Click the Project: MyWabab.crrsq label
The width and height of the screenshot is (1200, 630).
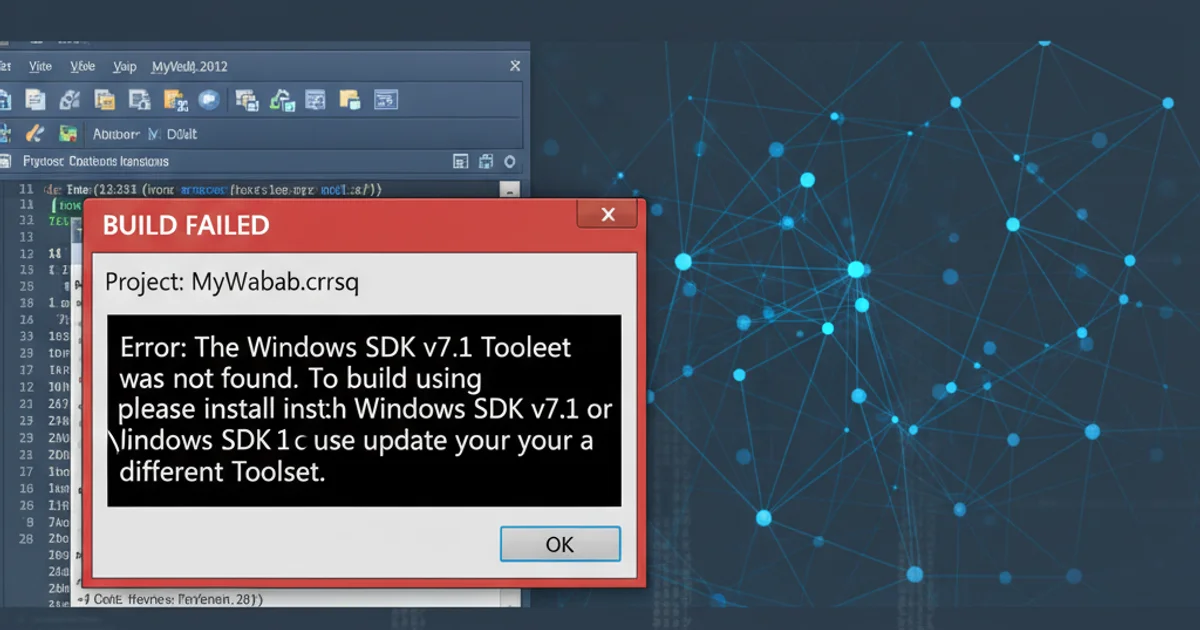click(x=232, y=282)
